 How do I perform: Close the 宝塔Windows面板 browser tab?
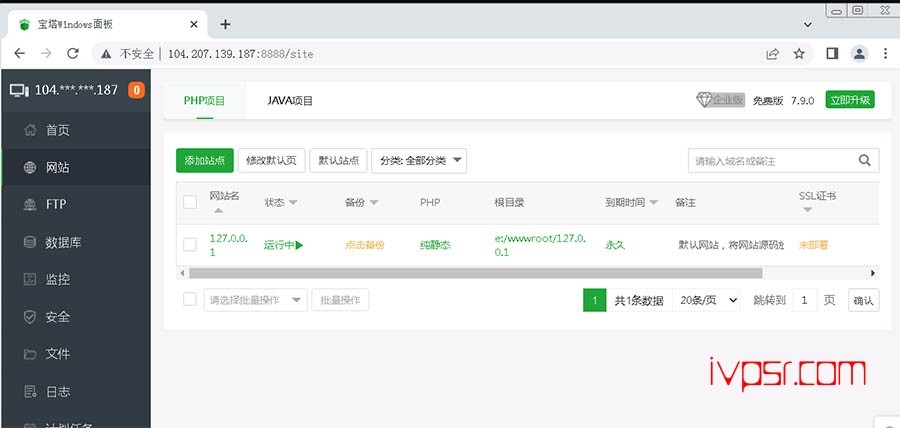pyautogui.click(x=194, y=25)
